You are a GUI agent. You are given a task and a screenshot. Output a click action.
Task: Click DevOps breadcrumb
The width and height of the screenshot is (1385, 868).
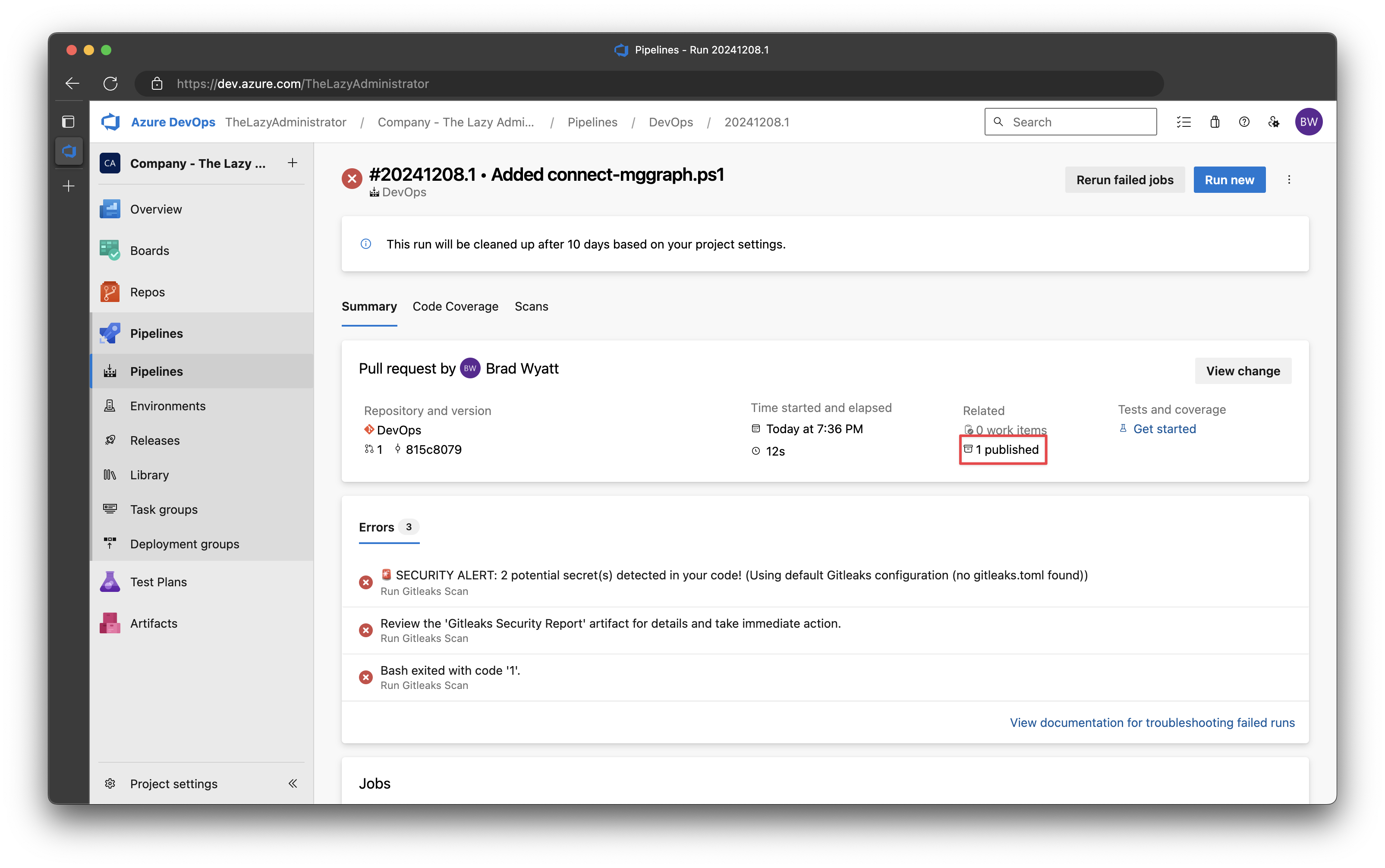[670, 122]
